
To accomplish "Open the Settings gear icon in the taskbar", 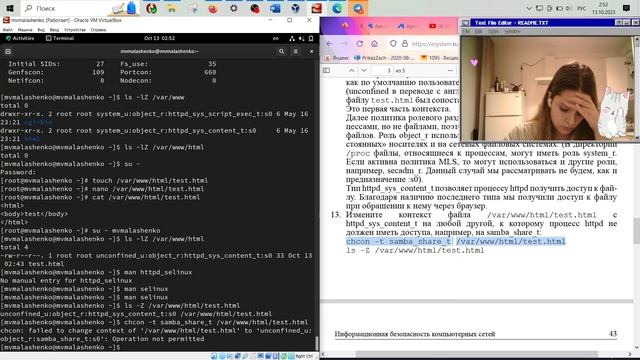I will [233, 8].
